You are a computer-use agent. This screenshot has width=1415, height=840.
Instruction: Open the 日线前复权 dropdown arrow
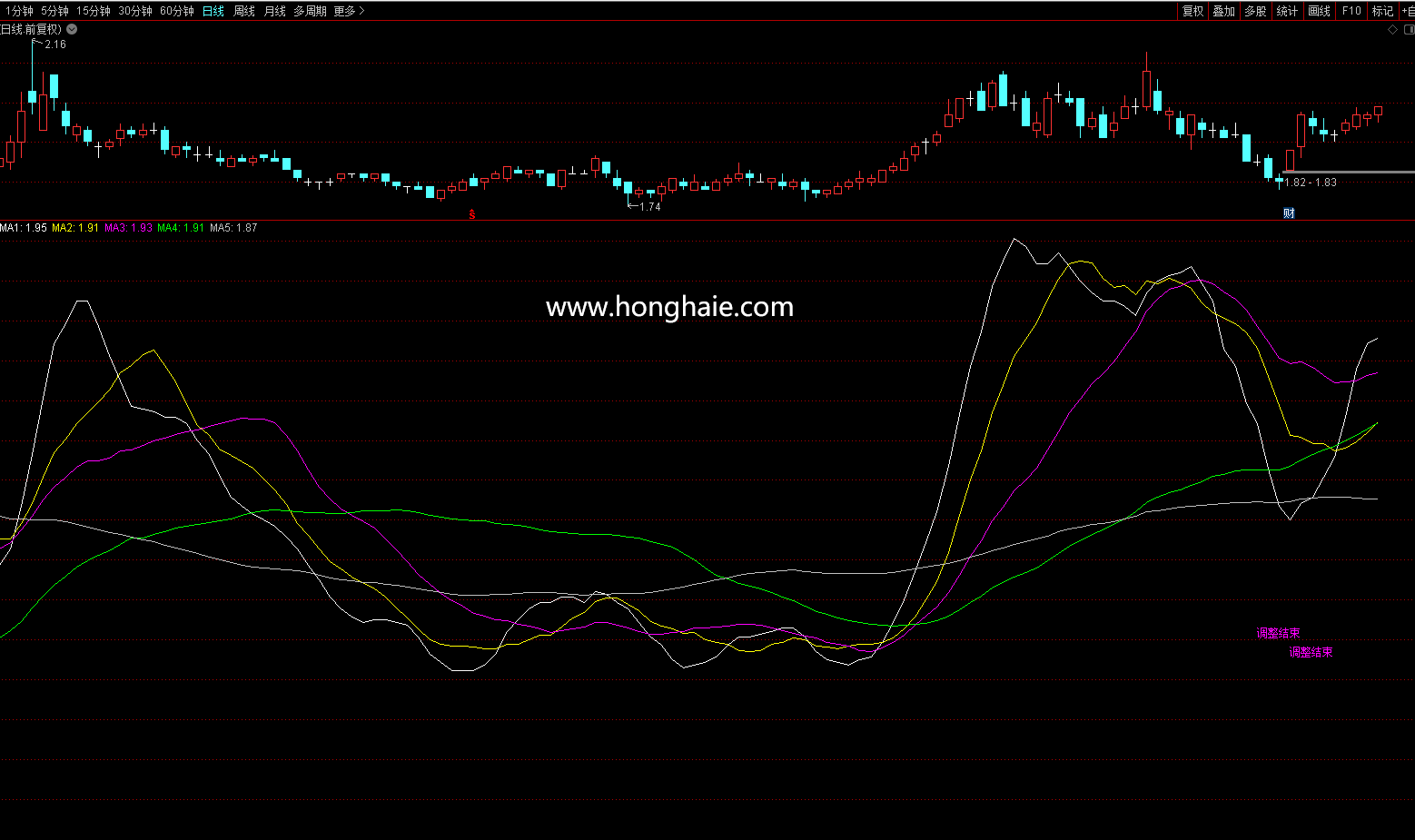point(72,29)
